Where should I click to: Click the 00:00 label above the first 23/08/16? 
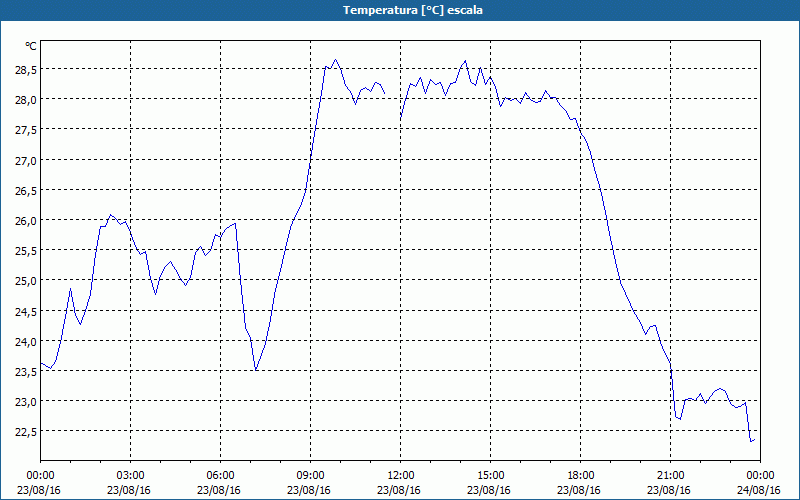[x=40, y=476]
